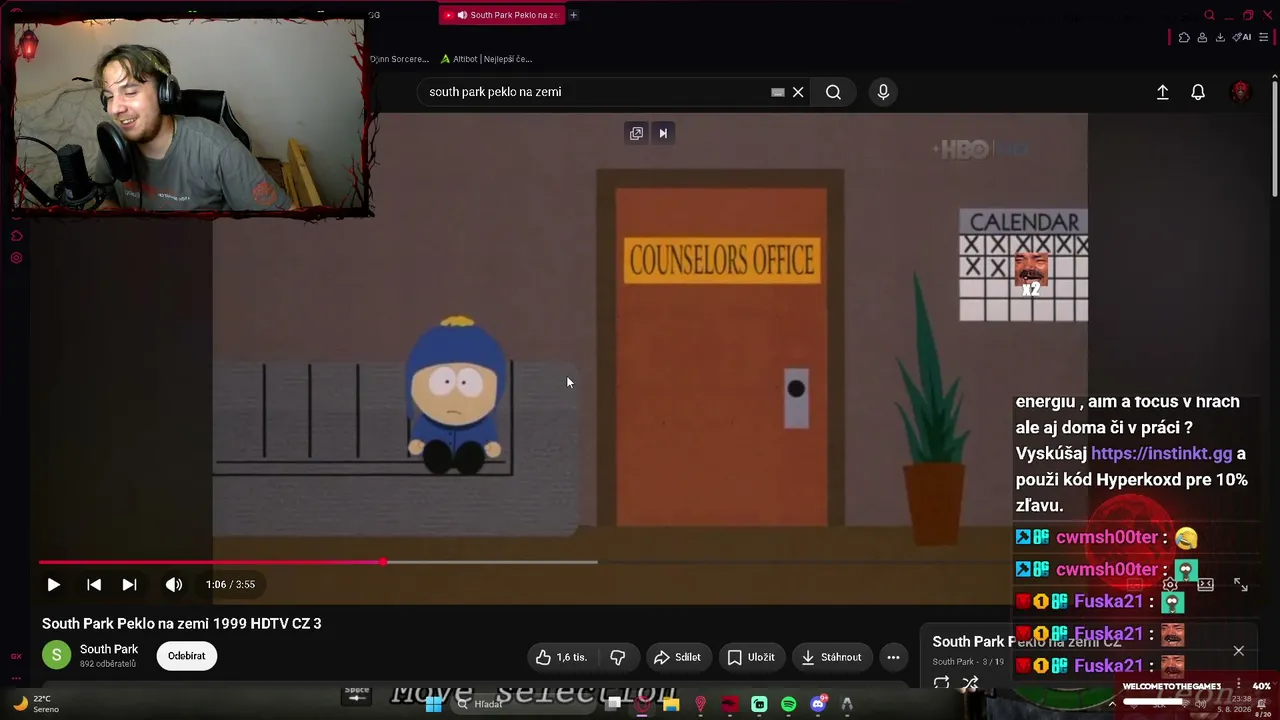Viewport: 1280px width, 720px height.
Task: Open File Explorer from the taskbar
Action: tap(671, 704)
